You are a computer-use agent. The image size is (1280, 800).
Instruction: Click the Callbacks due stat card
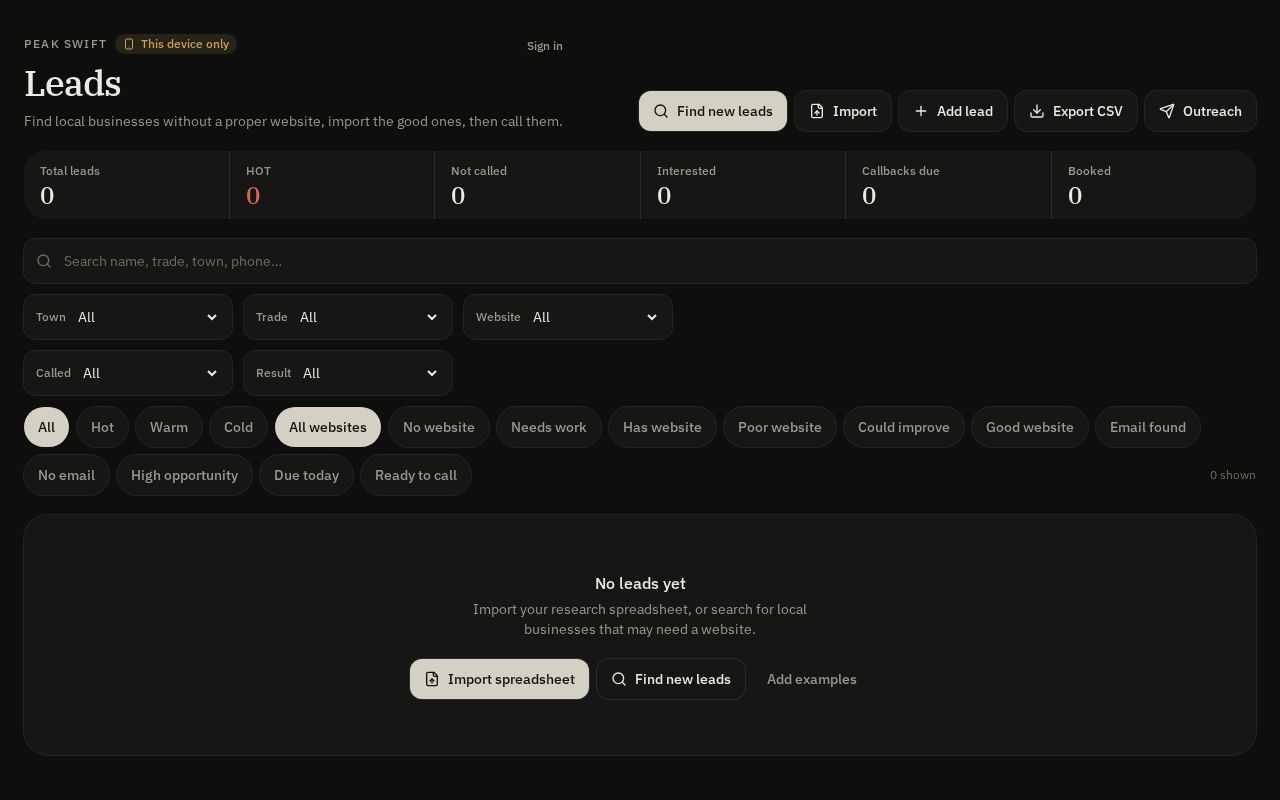[949, 185]
